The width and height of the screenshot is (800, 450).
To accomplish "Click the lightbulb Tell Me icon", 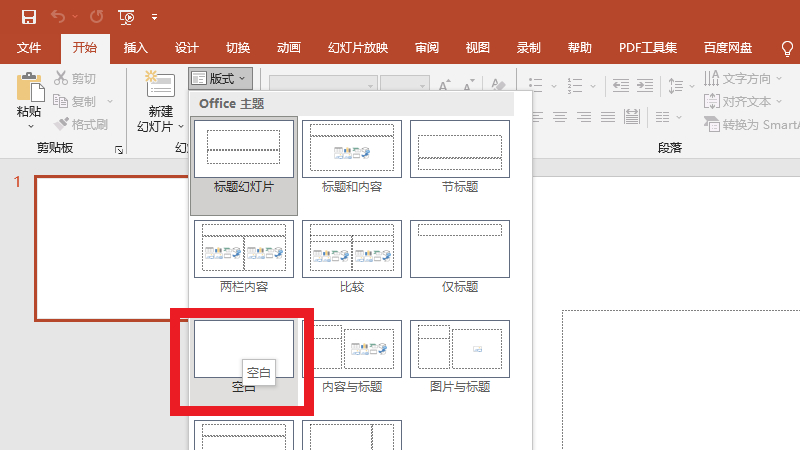I will (787, 47).
